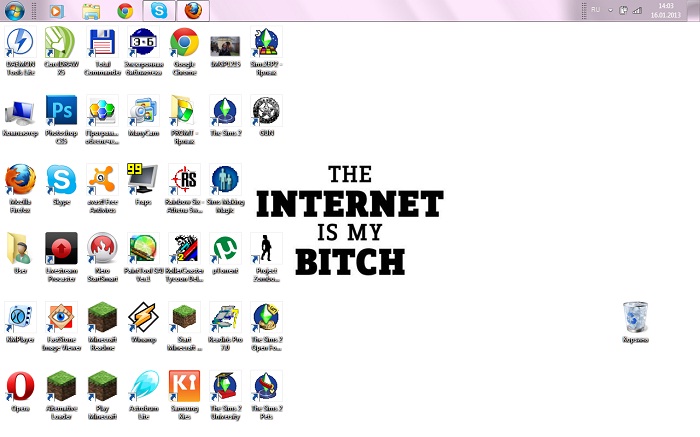Click The Sims 2 Pets shortcut
This screenshot has width=700, height=437.
[x=267, y=386]
